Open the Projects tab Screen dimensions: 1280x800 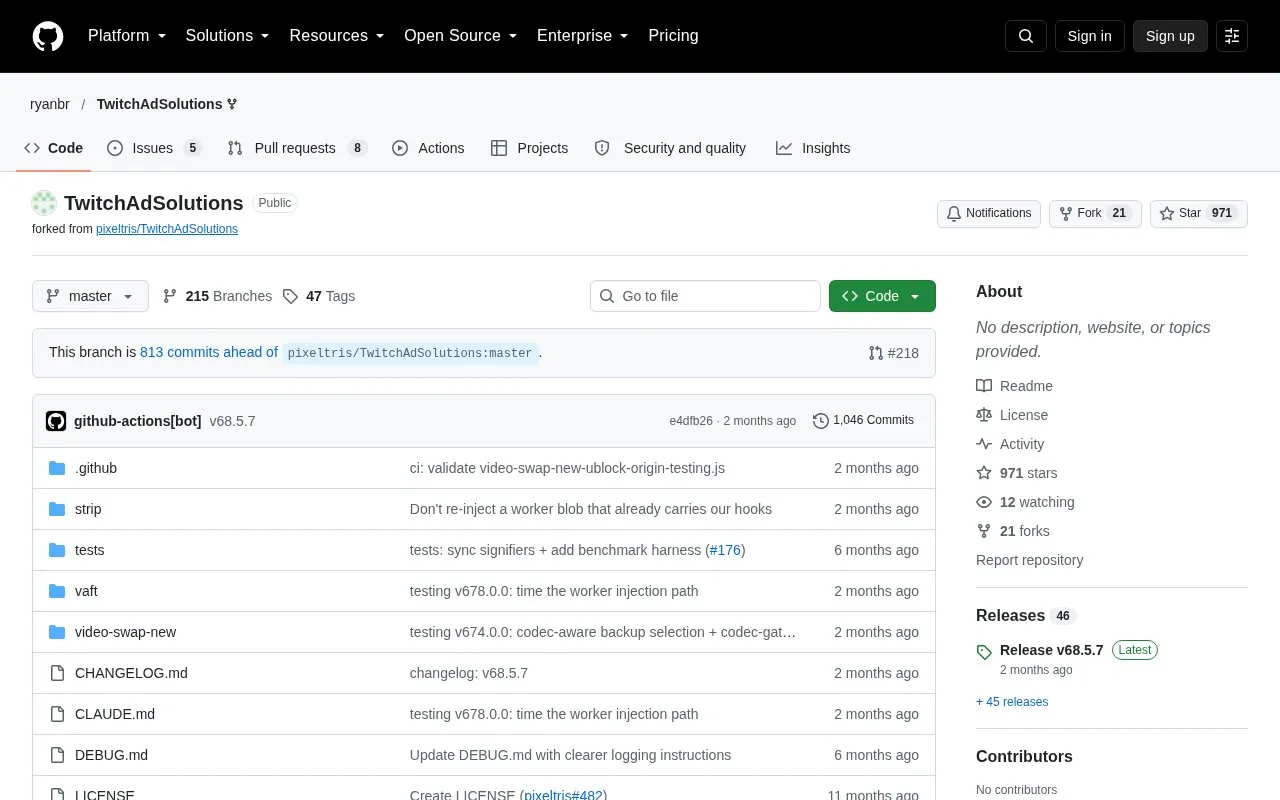click(x=529, y=148)
